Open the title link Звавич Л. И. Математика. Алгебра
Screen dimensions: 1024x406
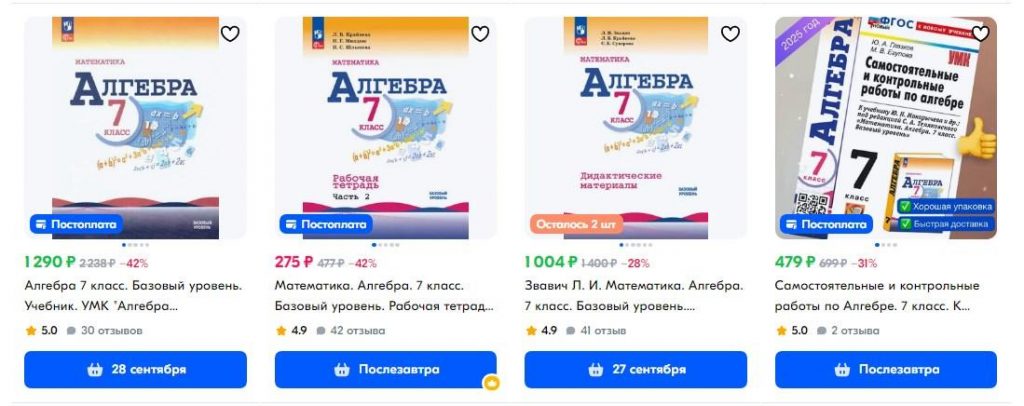633,286
